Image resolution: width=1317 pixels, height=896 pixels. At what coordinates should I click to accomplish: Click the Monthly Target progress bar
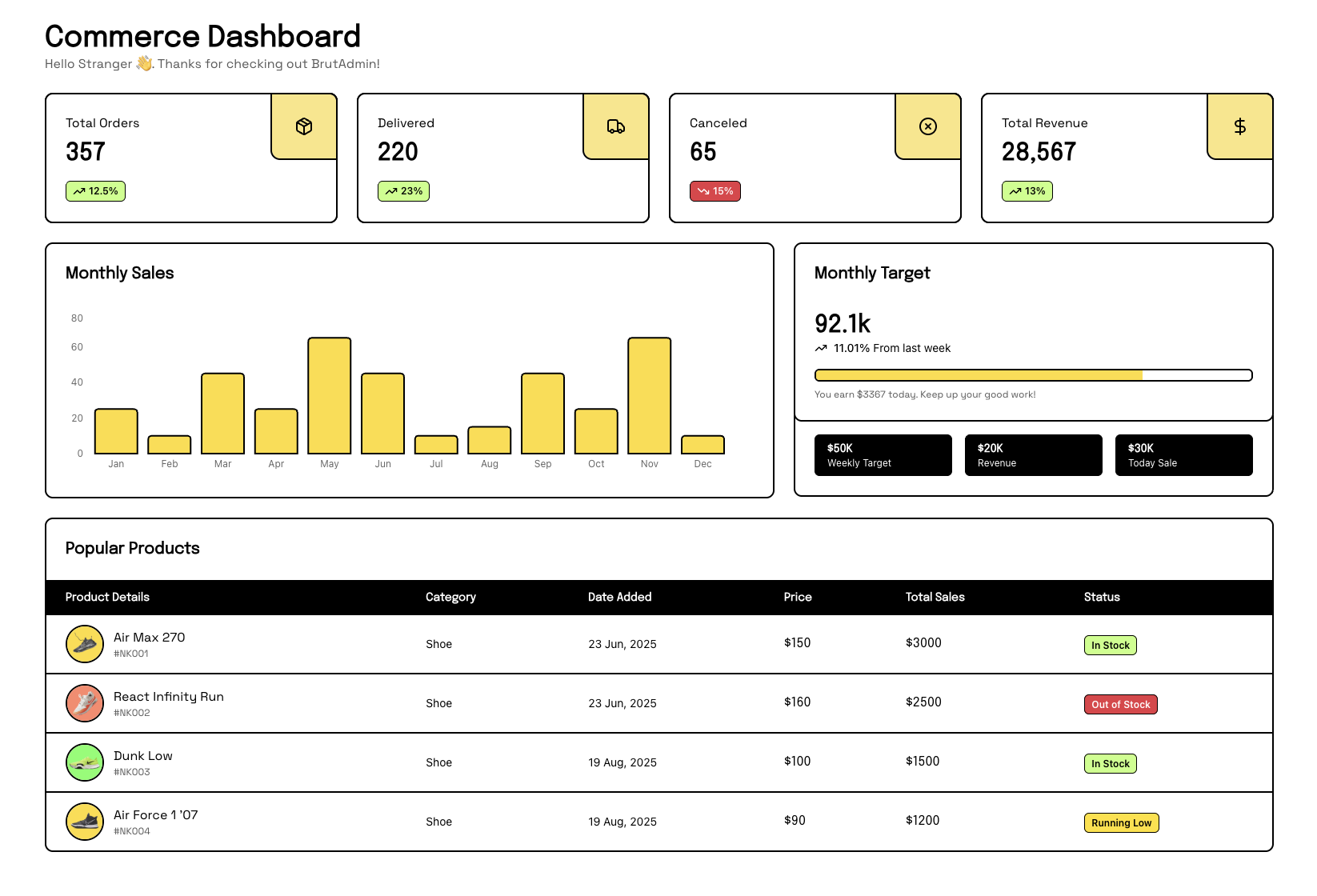click(1033, 375)
